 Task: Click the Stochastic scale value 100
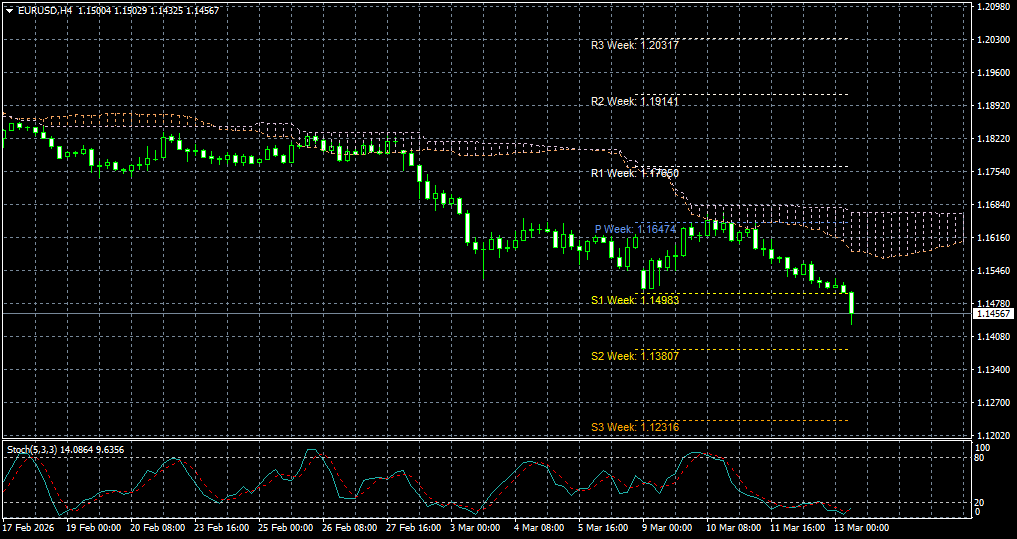[983, 448]
